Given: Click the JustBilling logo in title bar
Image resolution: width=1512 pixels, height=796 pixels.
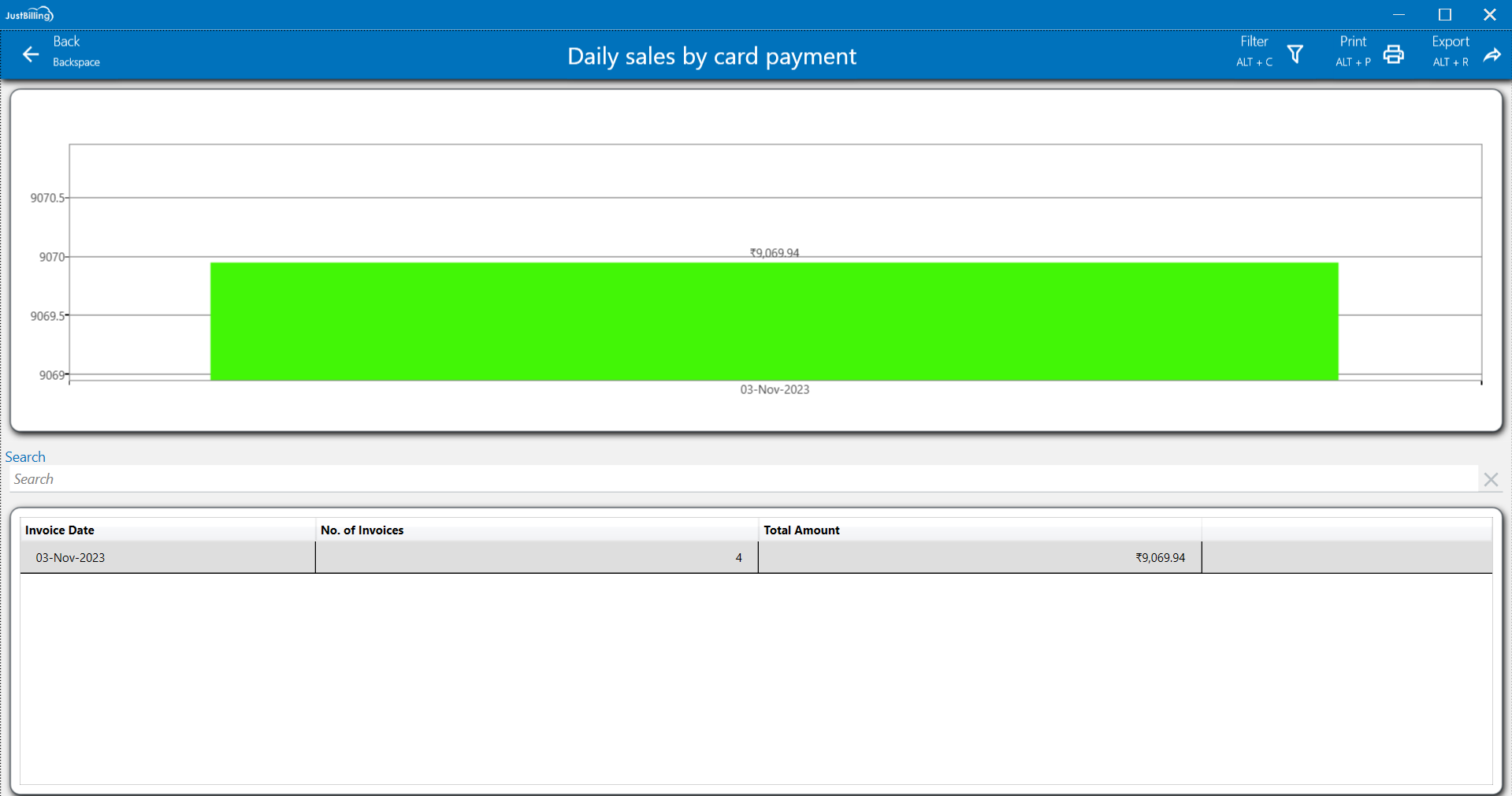Looking at the screenshot, I should (x=29, y=14).
